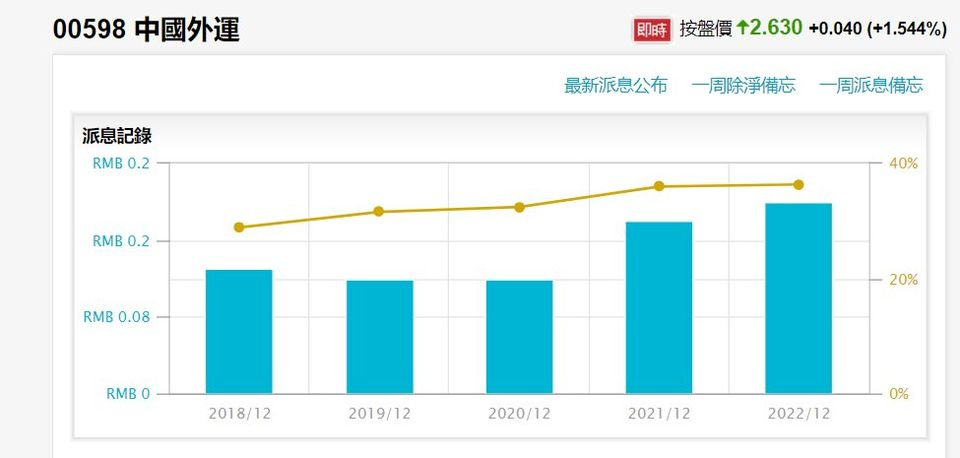Click the green up-arrow price indicator

[743, 28]
